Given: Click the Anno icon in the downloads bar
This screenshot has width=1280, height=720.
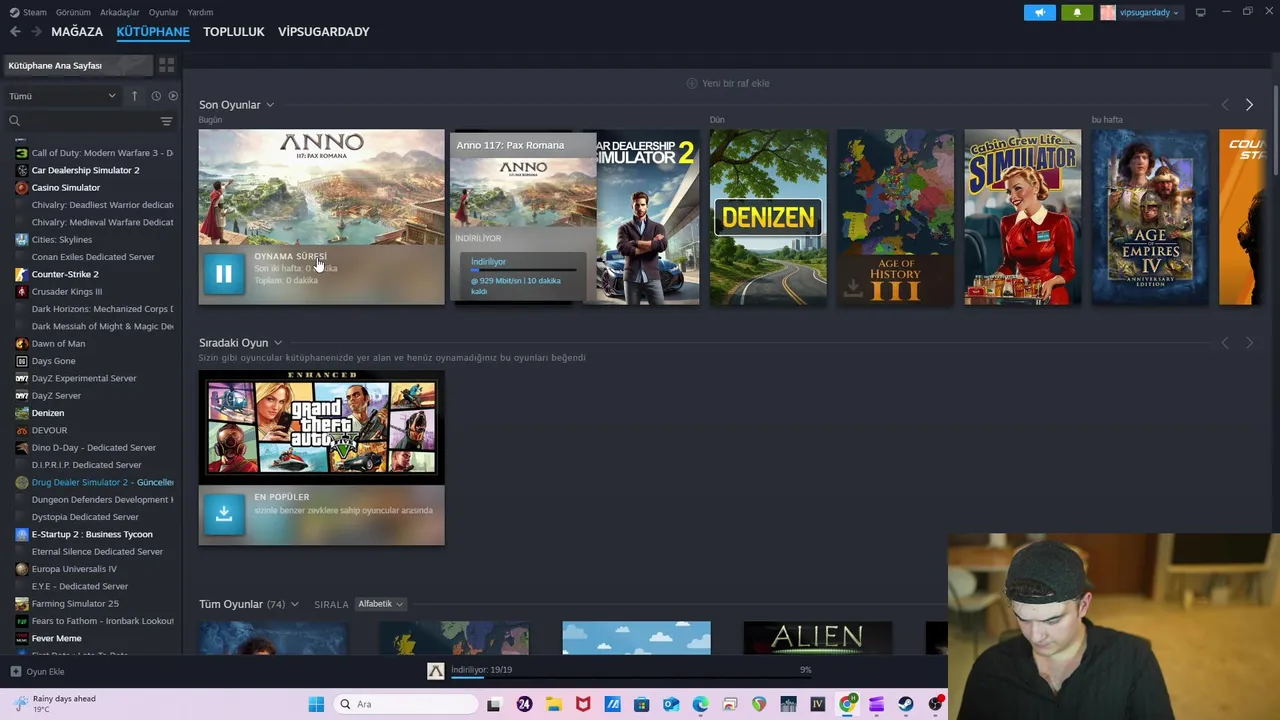Looking at the screenshot, I should (435, 671).
